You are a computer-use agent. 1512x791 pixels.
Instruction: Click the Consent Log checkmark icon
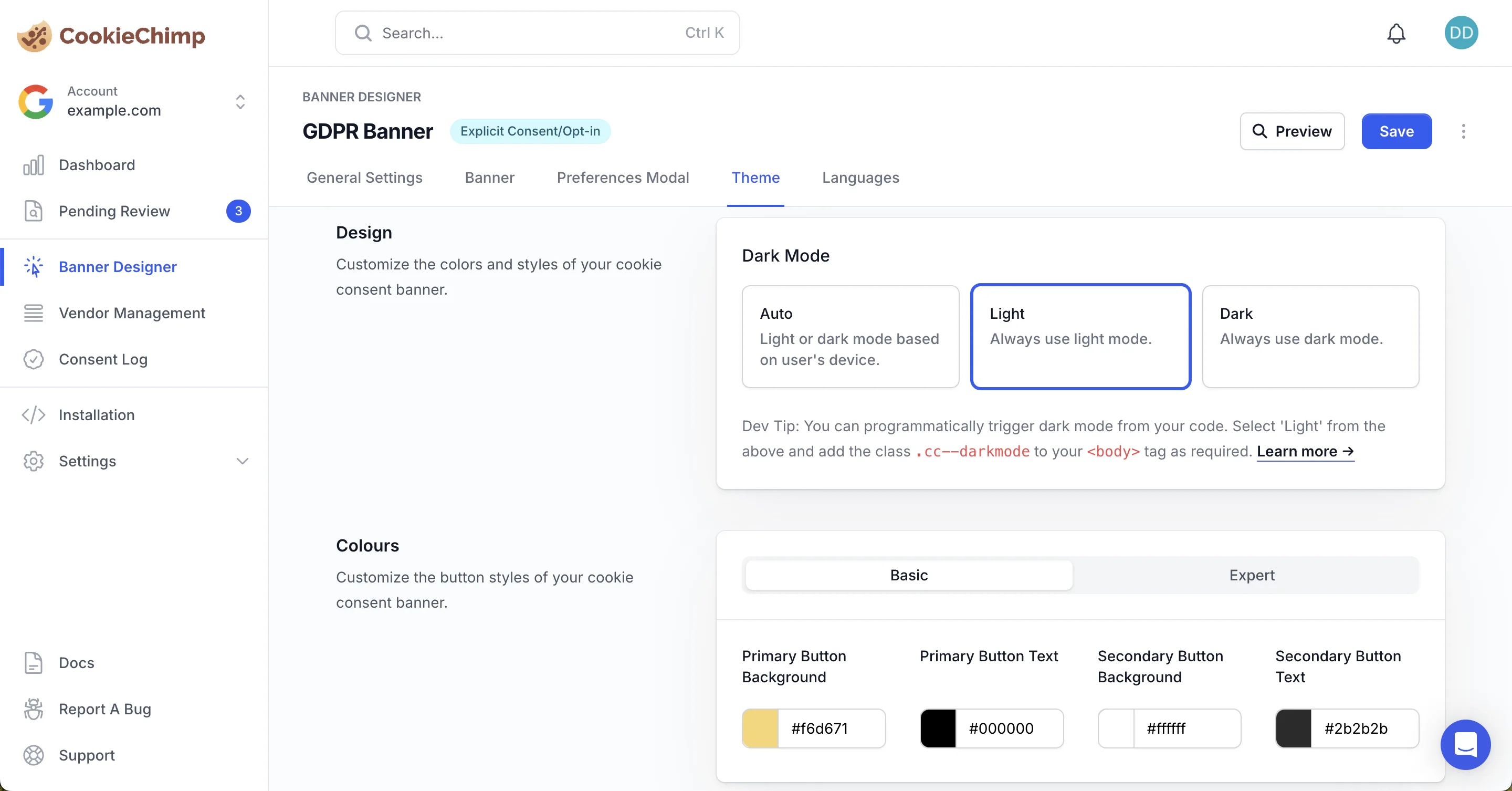pyautogui.click(x=34, y=359)
